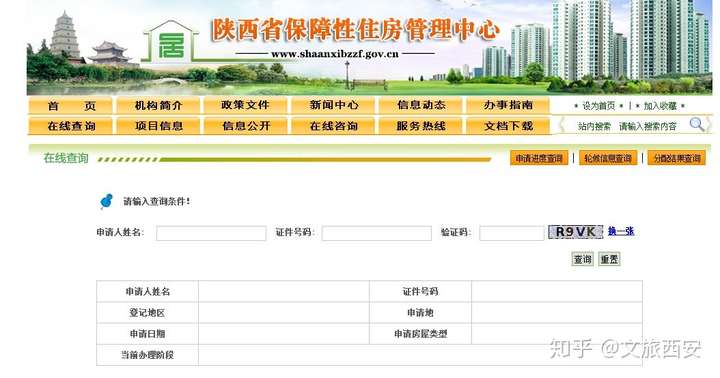
Task: Click the 查询 button
Action: click(x=583, y=260)
